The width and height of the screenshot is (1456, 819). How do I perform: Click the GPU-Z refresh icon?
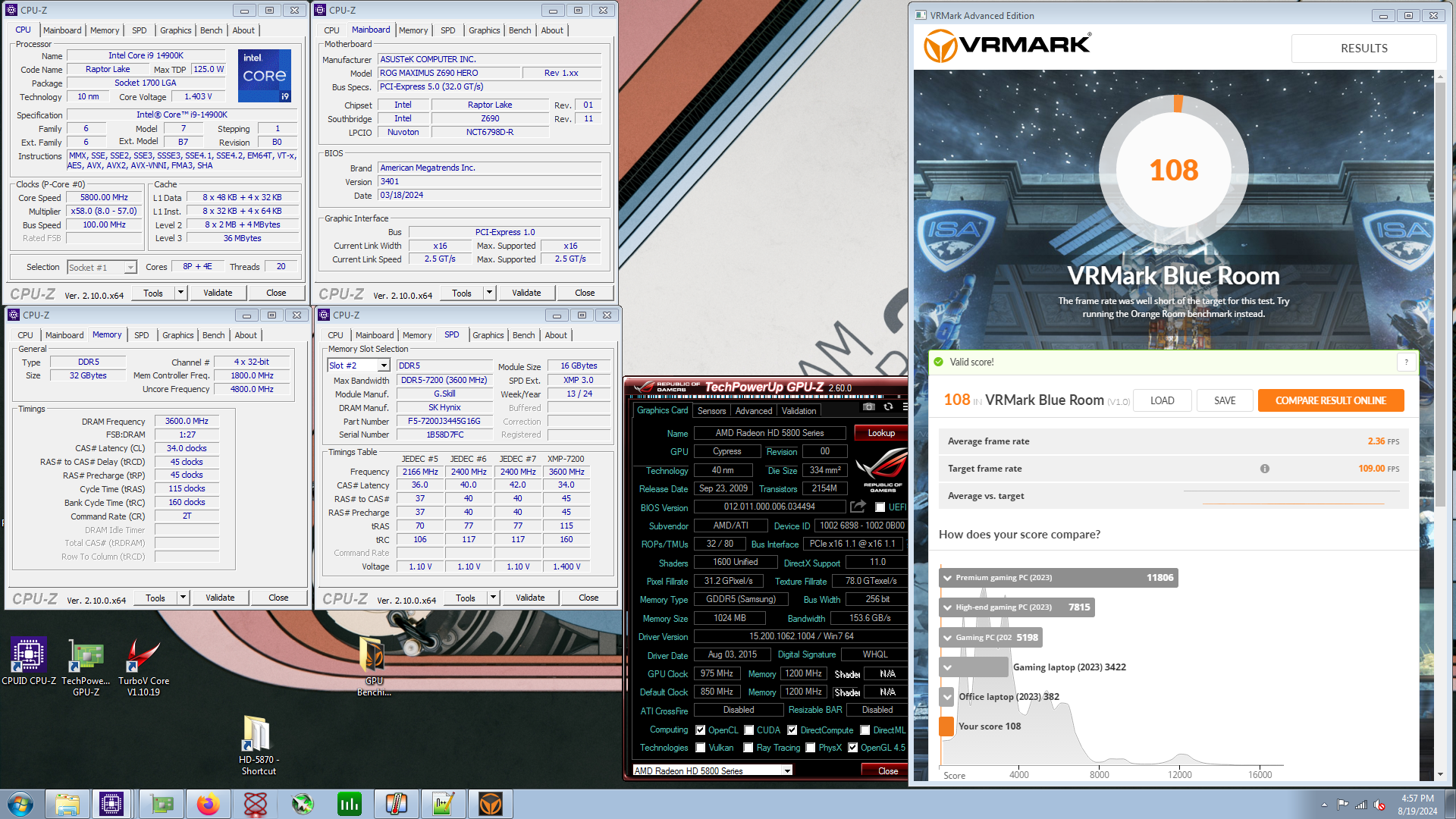(x=888, y=407)
